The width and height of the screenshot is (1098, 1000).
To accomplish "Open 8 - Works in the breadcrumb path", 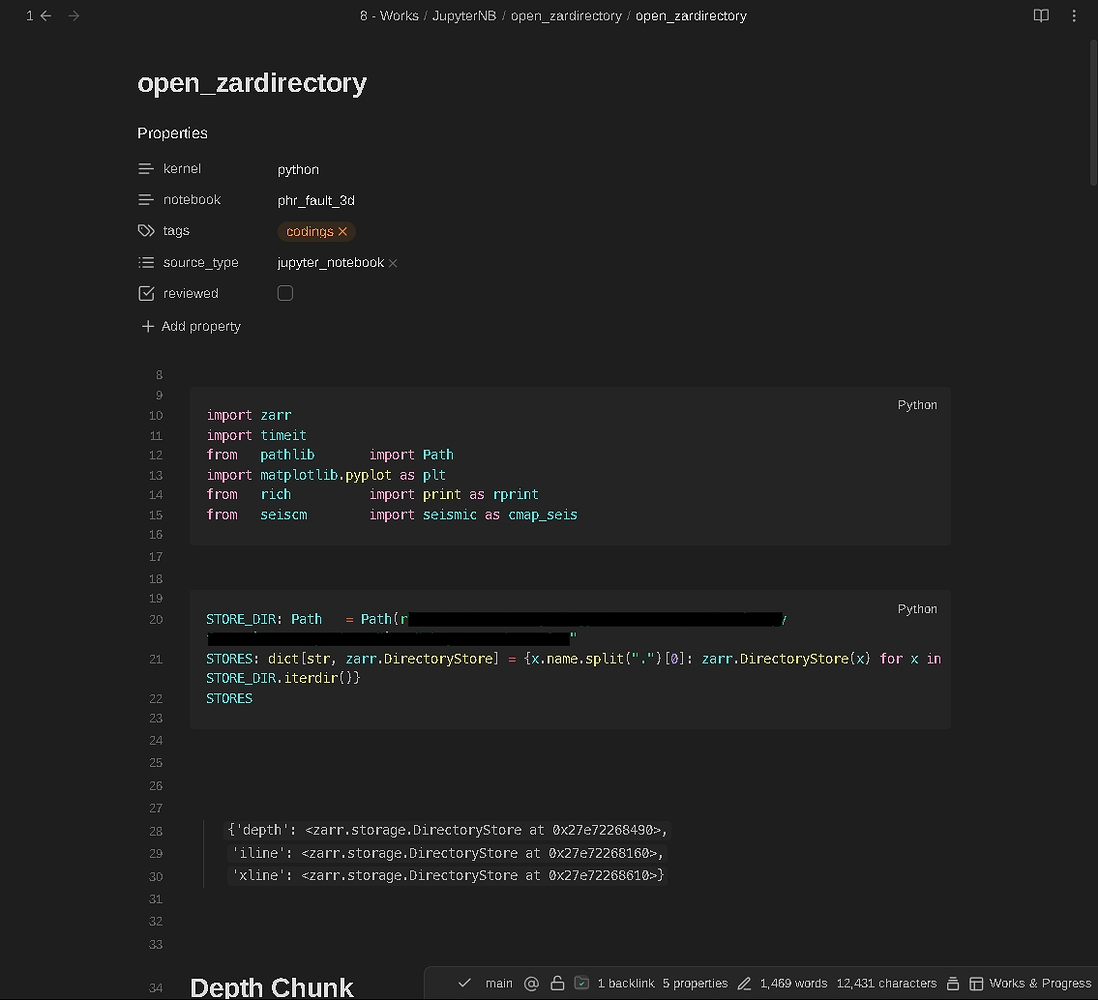I will [388, 15].
